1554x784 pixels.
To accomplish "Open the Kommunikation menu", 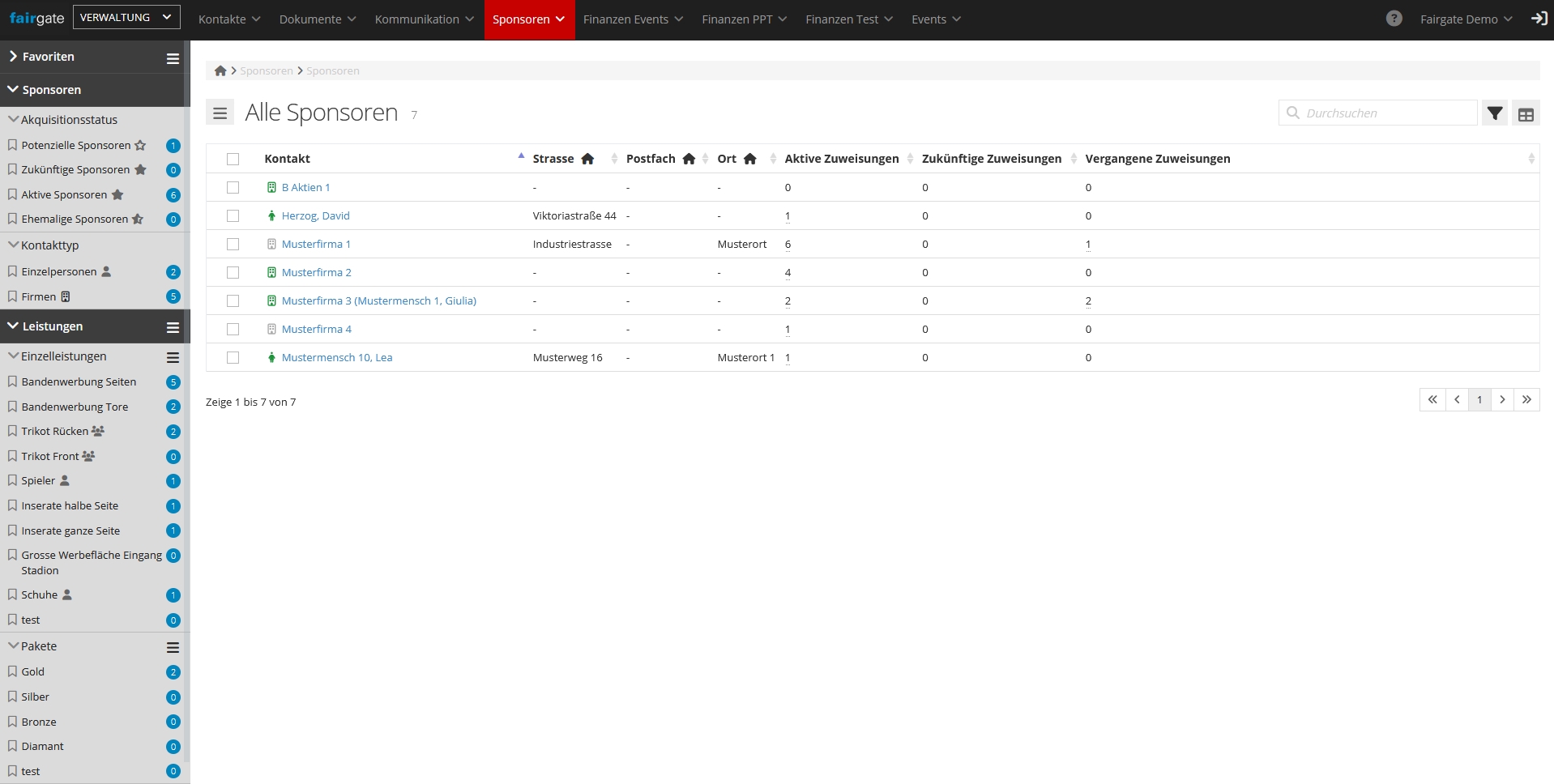I will 425,19.
